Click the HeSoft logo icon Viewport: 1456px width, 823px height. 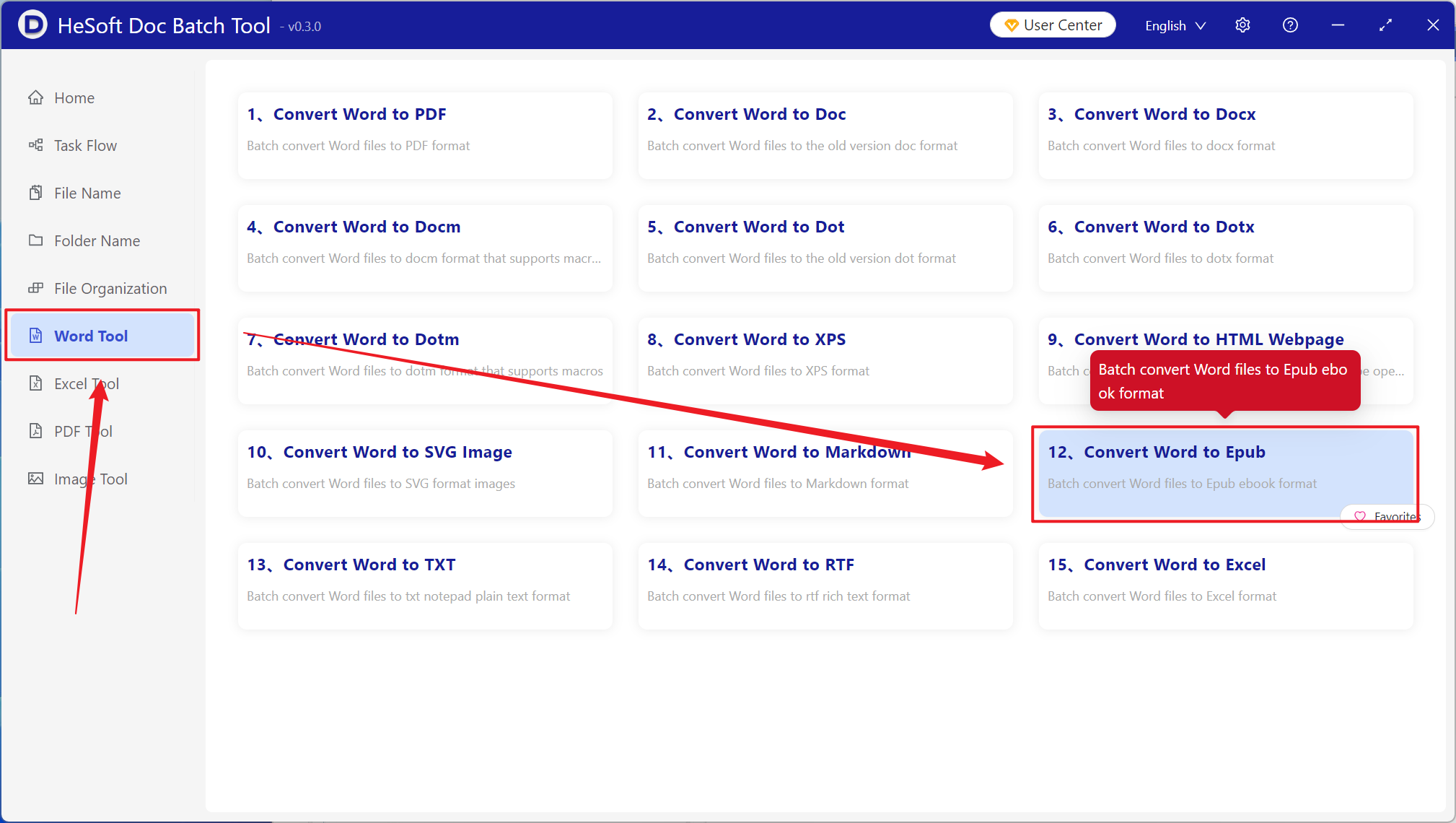coord(32,25)
